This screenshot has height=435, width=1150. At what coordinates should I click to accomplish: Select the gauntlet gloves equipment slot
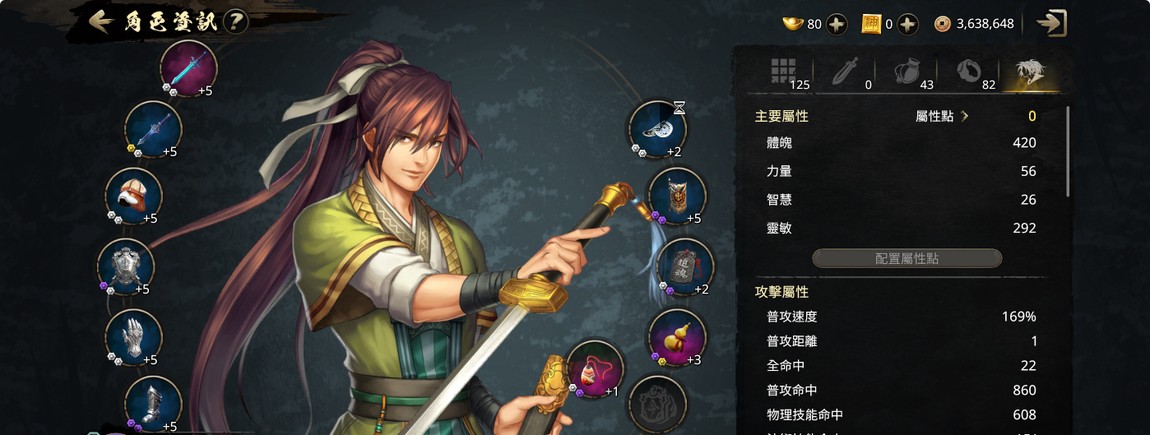[x=134, y=337]
